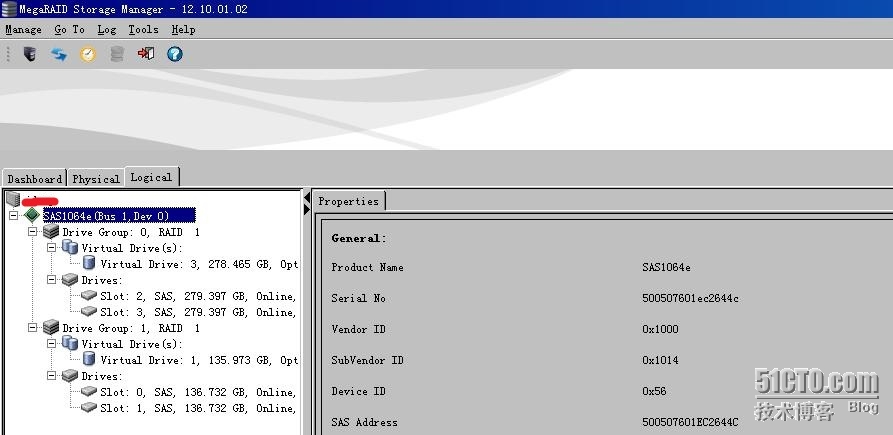Click the toolbar drag grip handle

8,54
